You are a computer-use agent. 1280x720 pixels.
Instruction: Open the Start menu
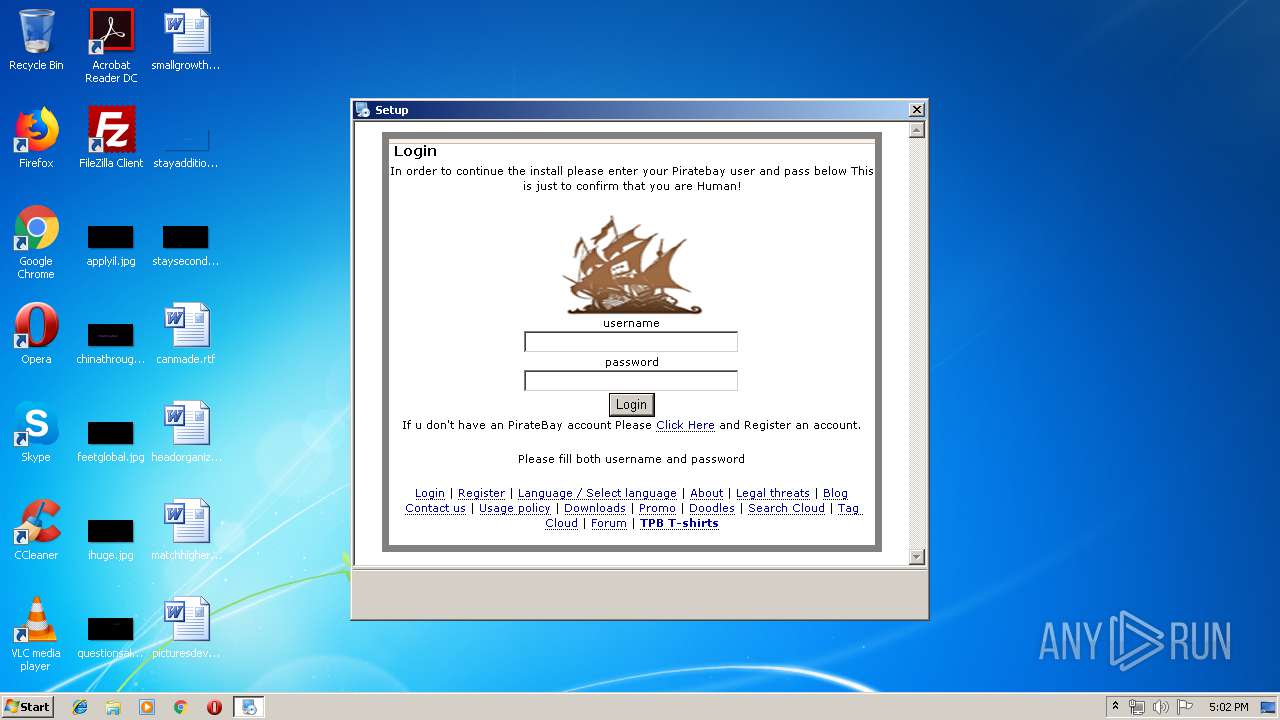tap(27, 707)
